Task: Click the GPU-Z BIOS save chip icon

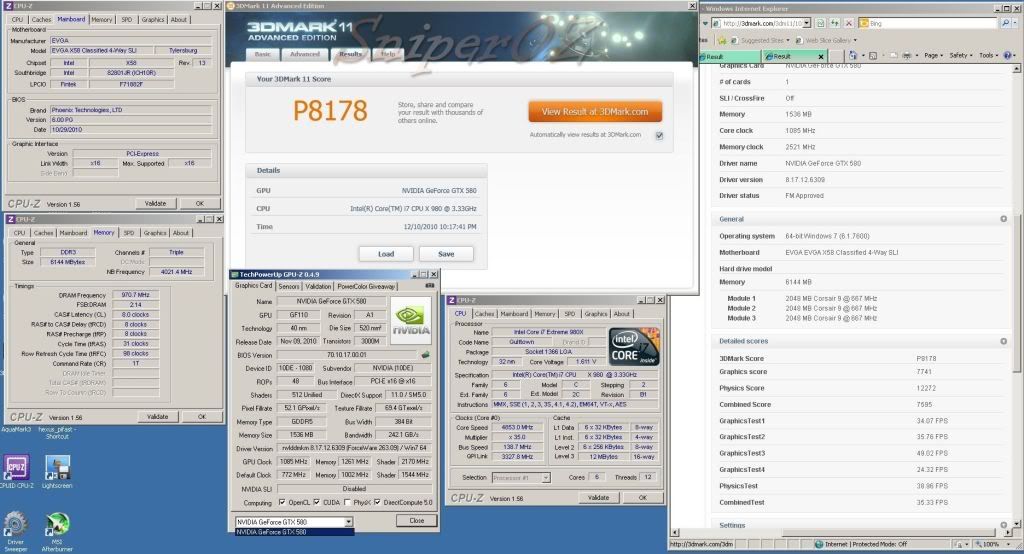Action: click(426, 354)
